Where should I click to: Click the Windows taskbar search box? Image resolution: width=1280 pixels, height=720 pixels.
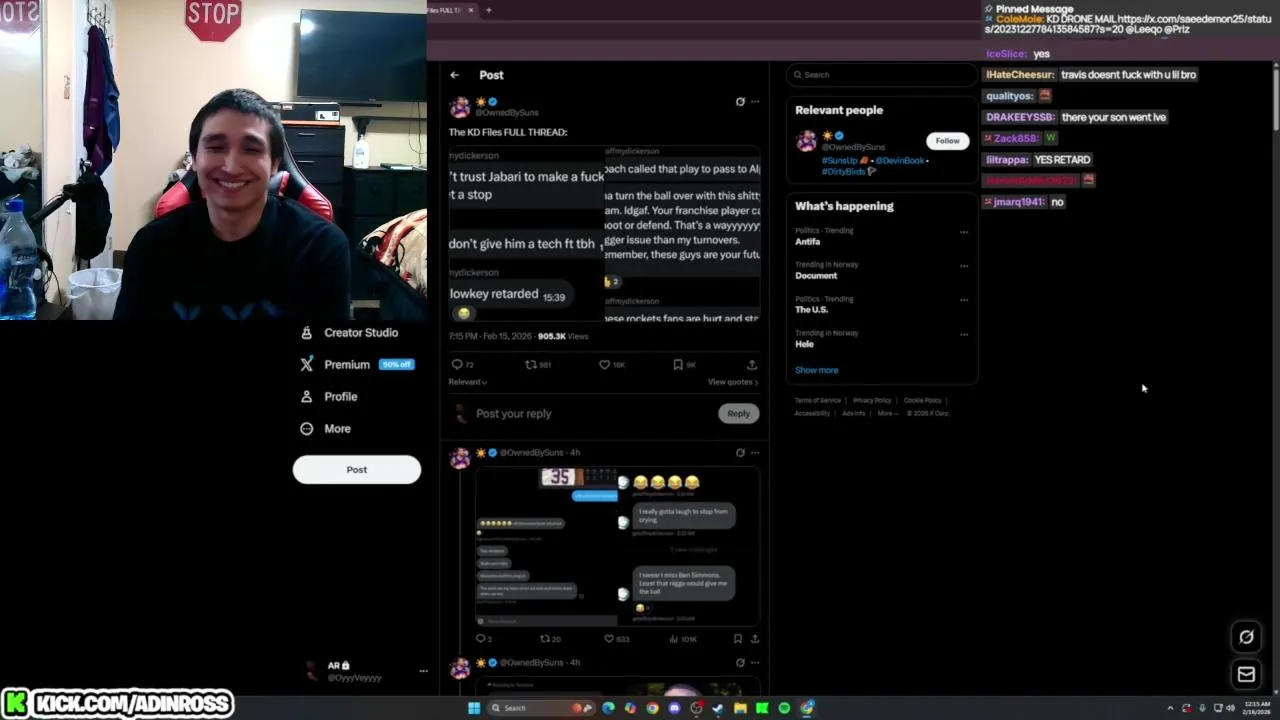[542, 708]
